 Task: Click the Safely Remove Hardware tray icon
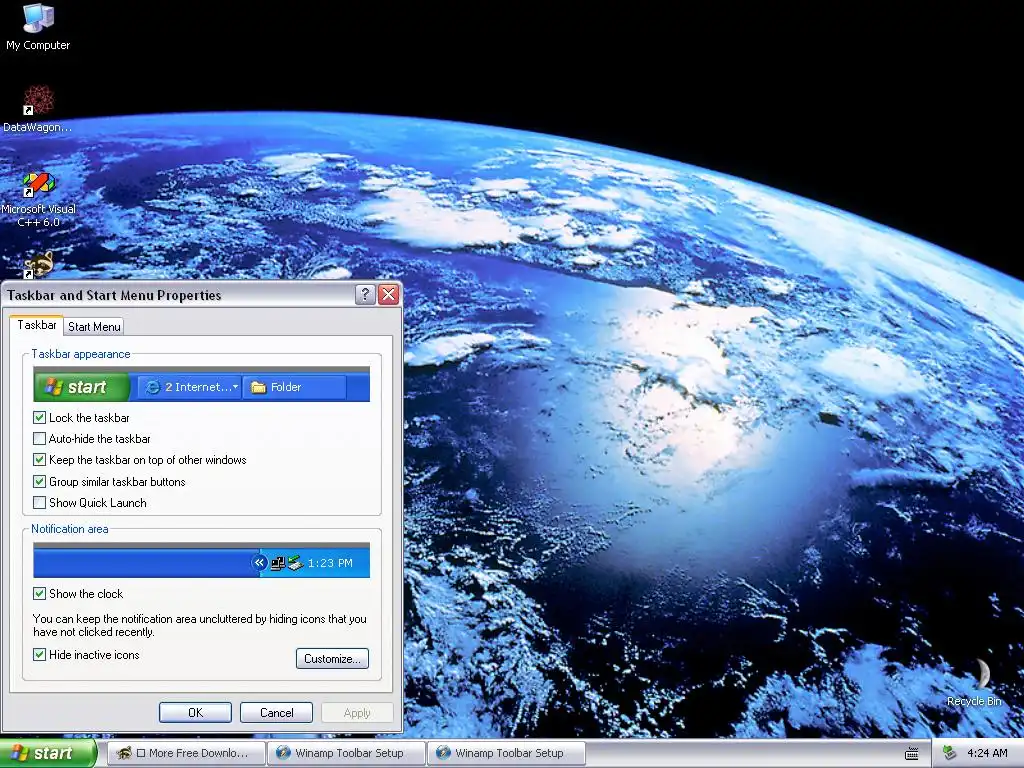950,753
